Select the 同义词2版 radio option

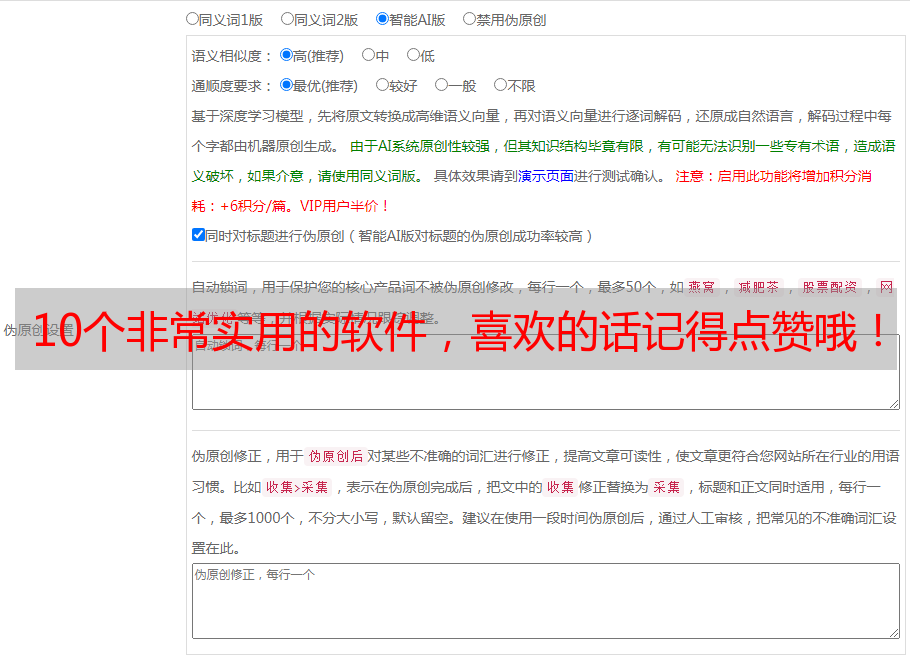(x=287, y=19)
